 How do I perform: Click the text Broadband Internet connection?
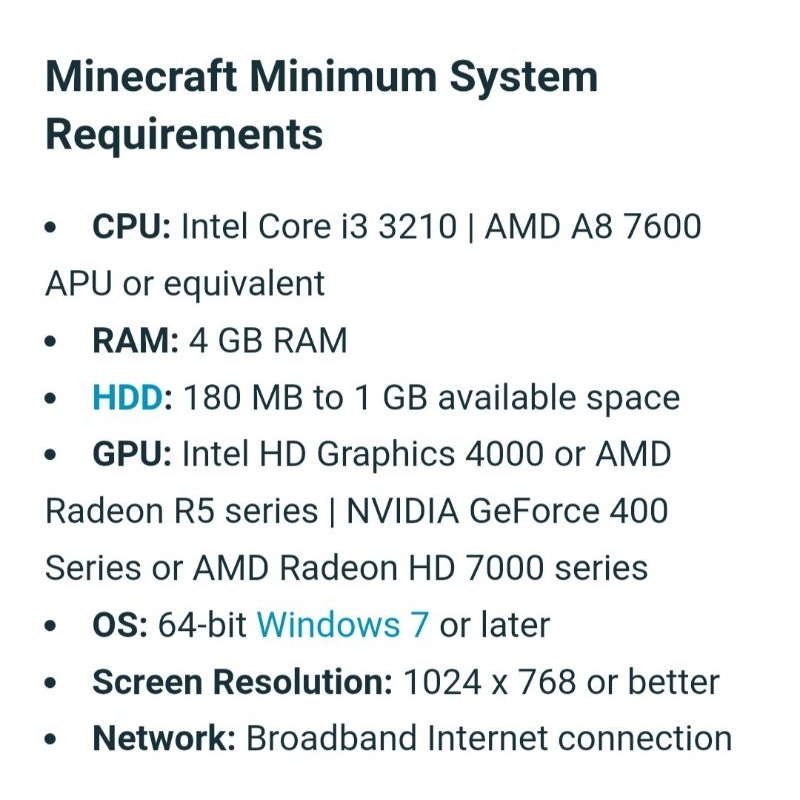click(489, 738)
